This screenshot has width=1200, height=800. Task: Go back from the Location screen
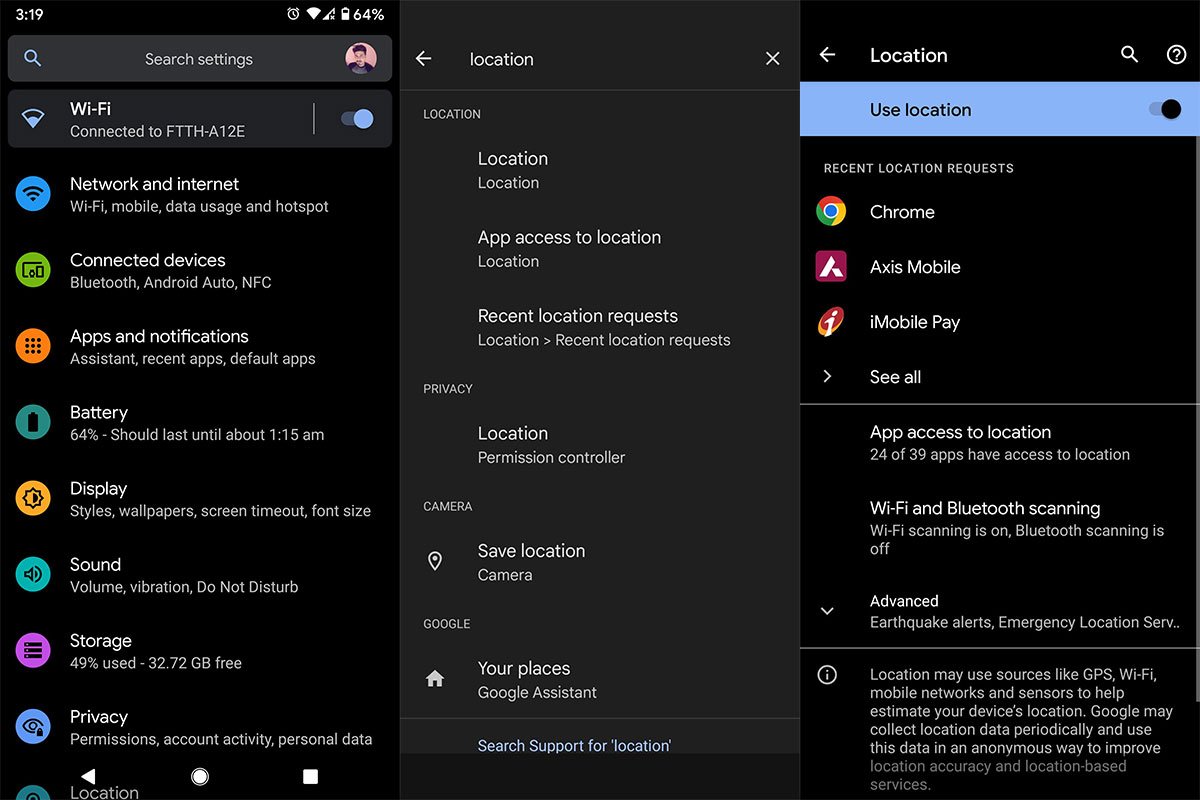point(827,55)
